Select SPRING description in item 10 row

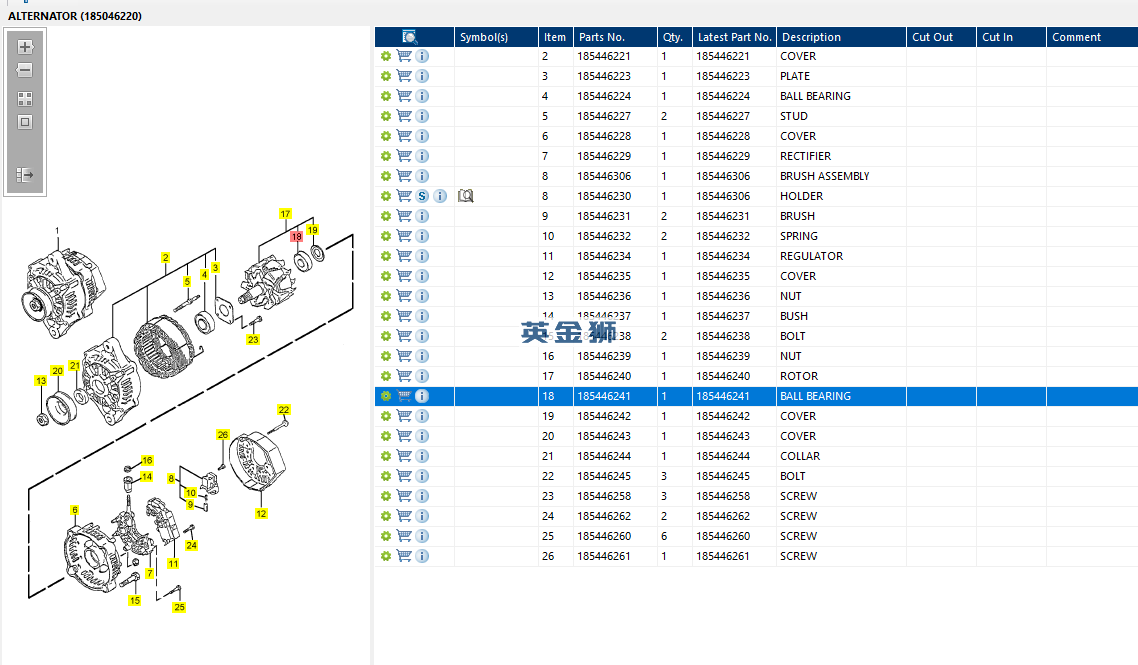pyautogui.click(x=799, y=236)
